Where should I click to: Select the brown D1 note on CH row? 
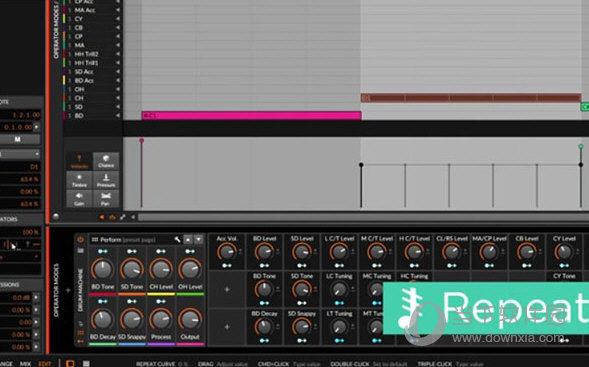pyautogui.click(x=471, y=98)
